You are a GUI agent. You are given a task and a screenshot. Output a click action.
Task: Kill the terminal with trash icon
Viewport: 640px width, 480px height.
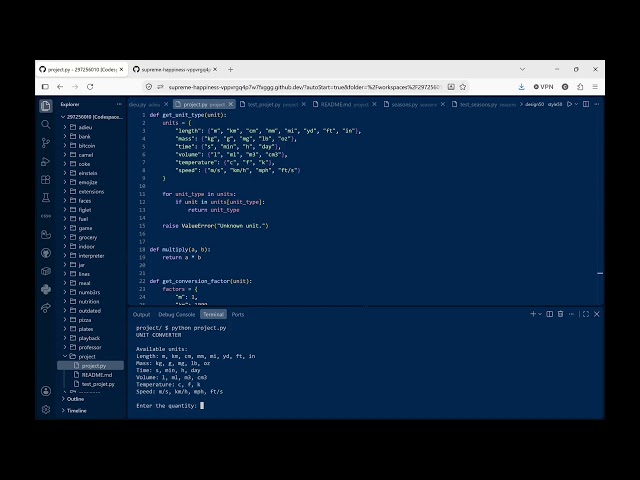coord(560,314)
